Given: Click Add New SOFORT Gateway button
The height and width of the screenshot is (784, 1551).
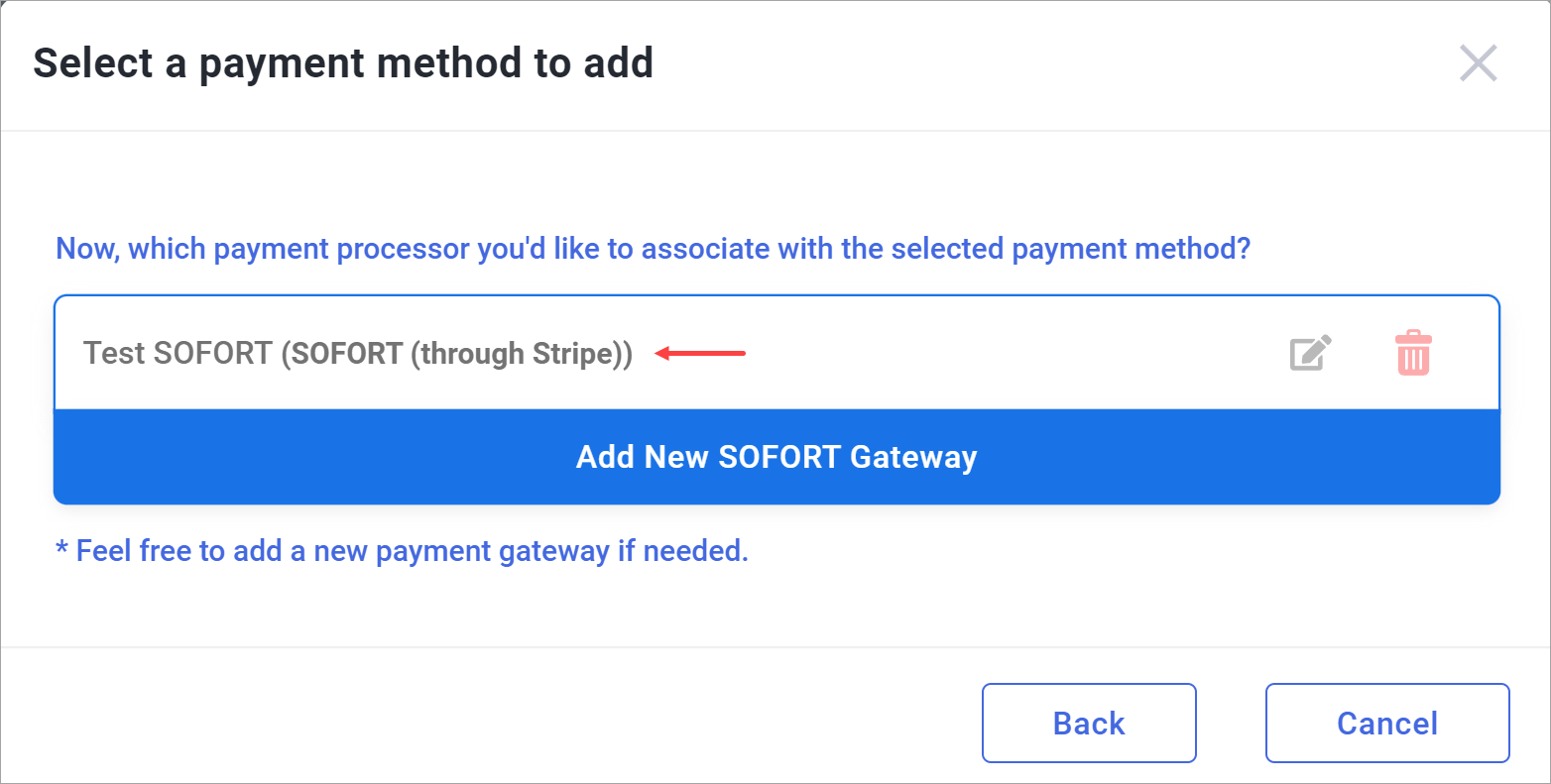Looking at the screenshot, I should (776, 457).
